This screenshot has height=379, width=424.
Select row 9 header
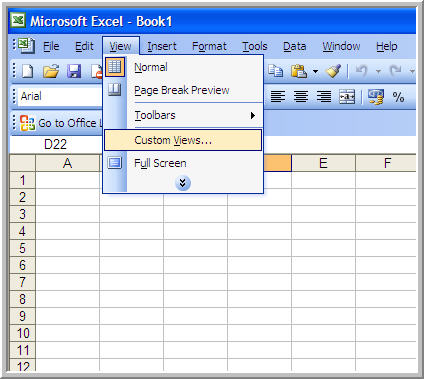coord(22,316)
